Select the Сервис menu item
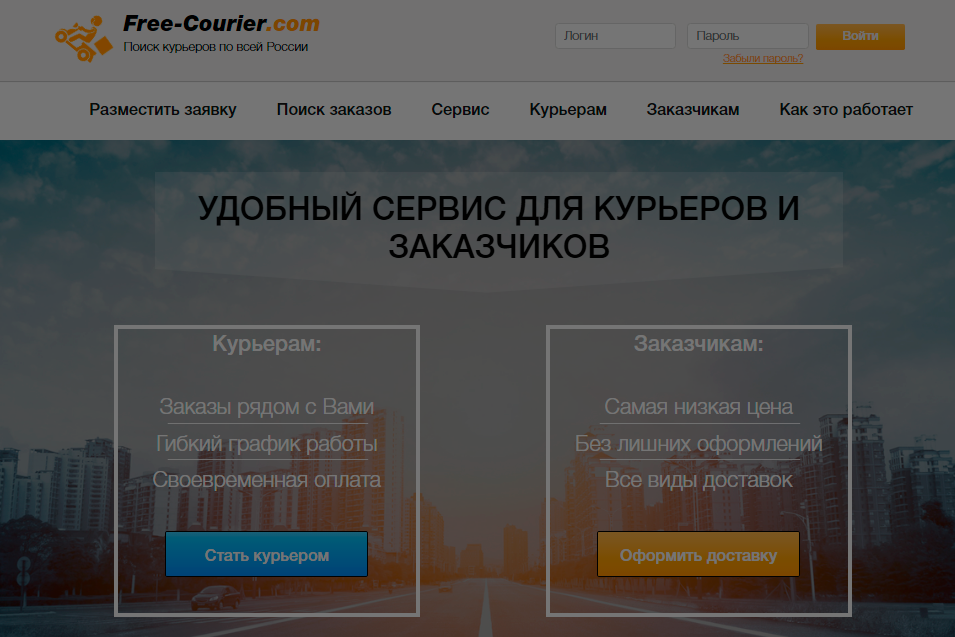This screenshot has height=637, width=955. tap(460, 110)
